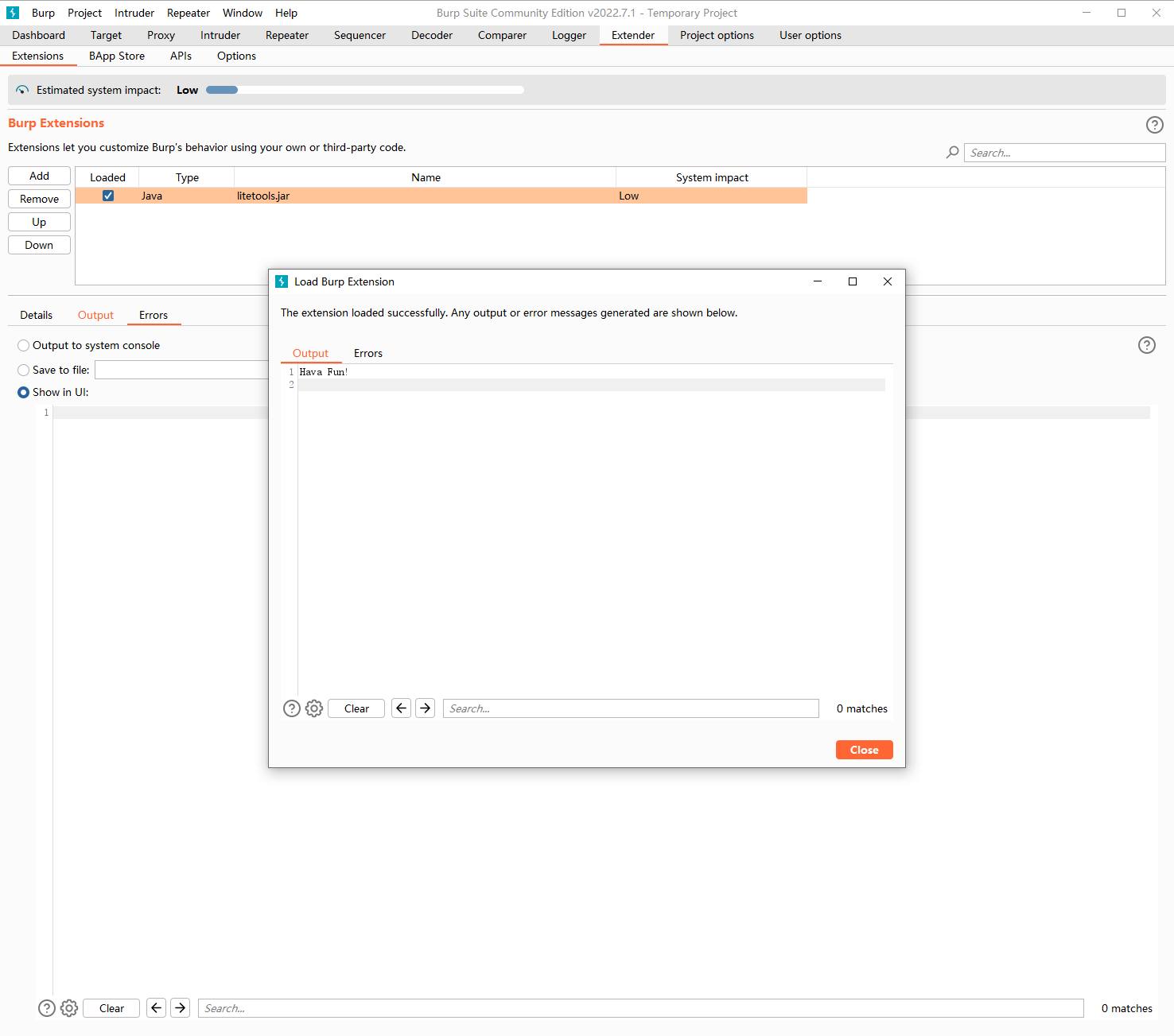Open the Repeater menu in menu bar
The width and height of the screenshot is (1174, 1036).
coord(189,13)
